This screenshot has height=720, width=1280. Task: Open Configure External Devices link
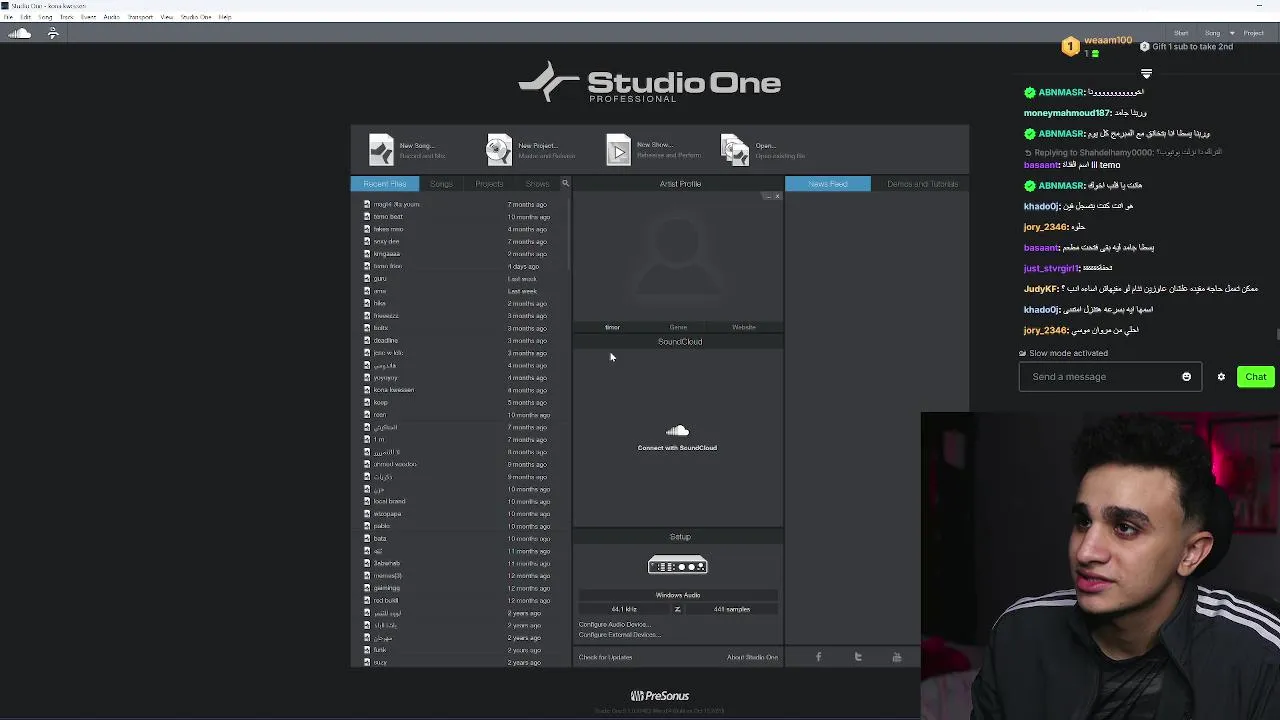tap(619, 635)
